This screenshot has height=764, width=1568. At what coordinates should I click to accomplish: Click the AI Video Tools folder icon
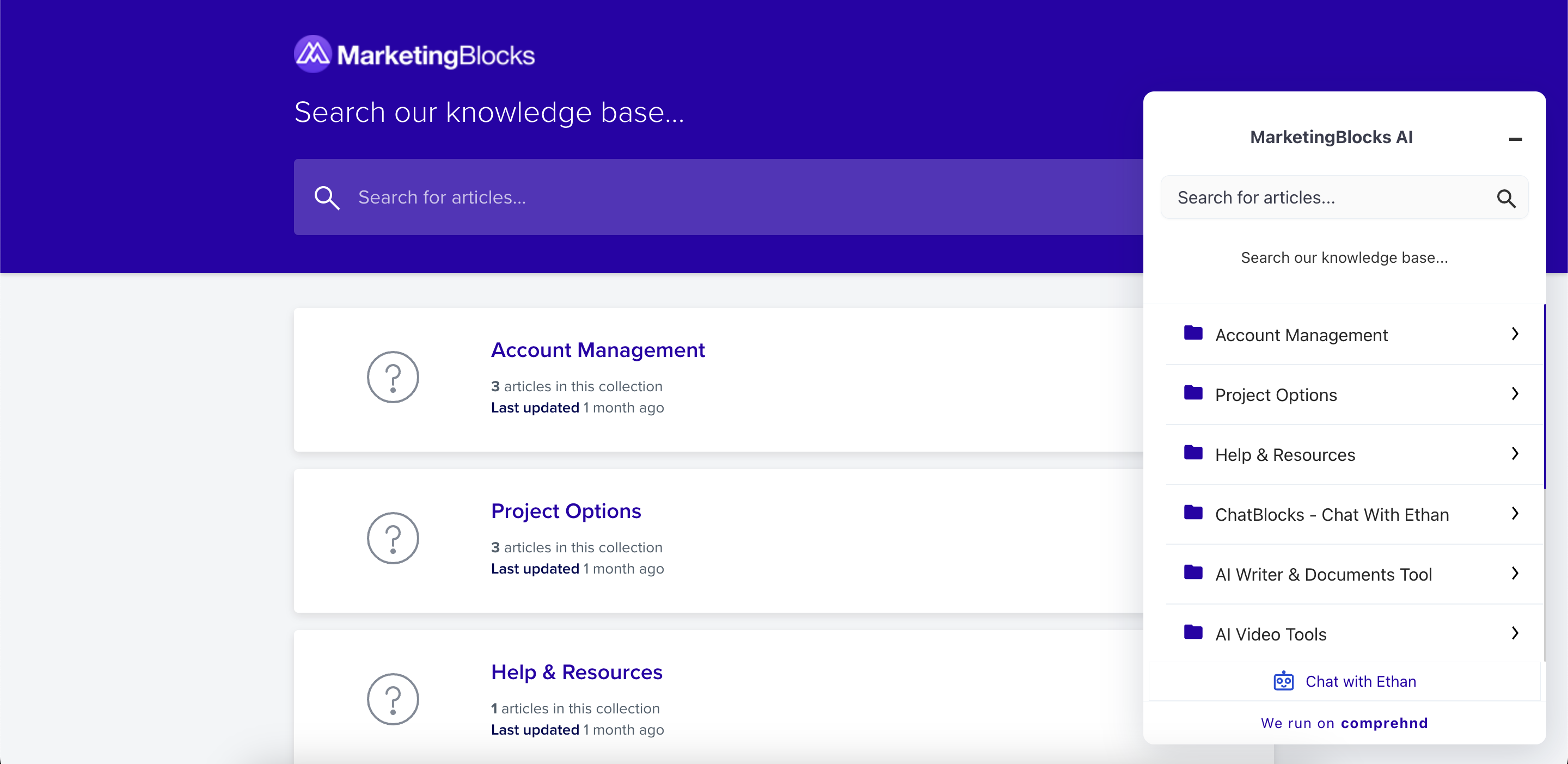point(1192,633)
